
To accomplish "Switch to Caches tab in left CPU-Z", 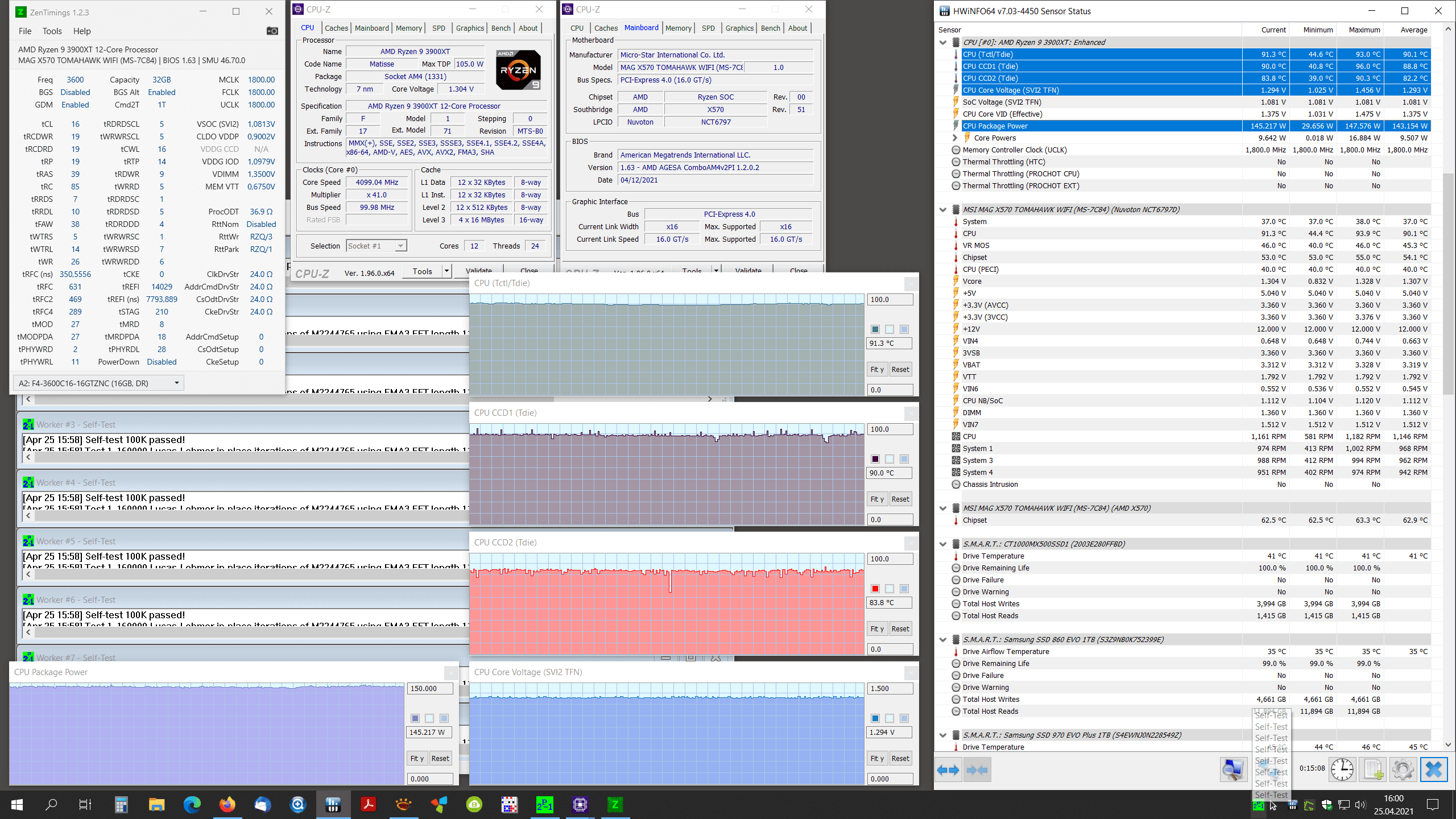I will (x=336, y=28).
